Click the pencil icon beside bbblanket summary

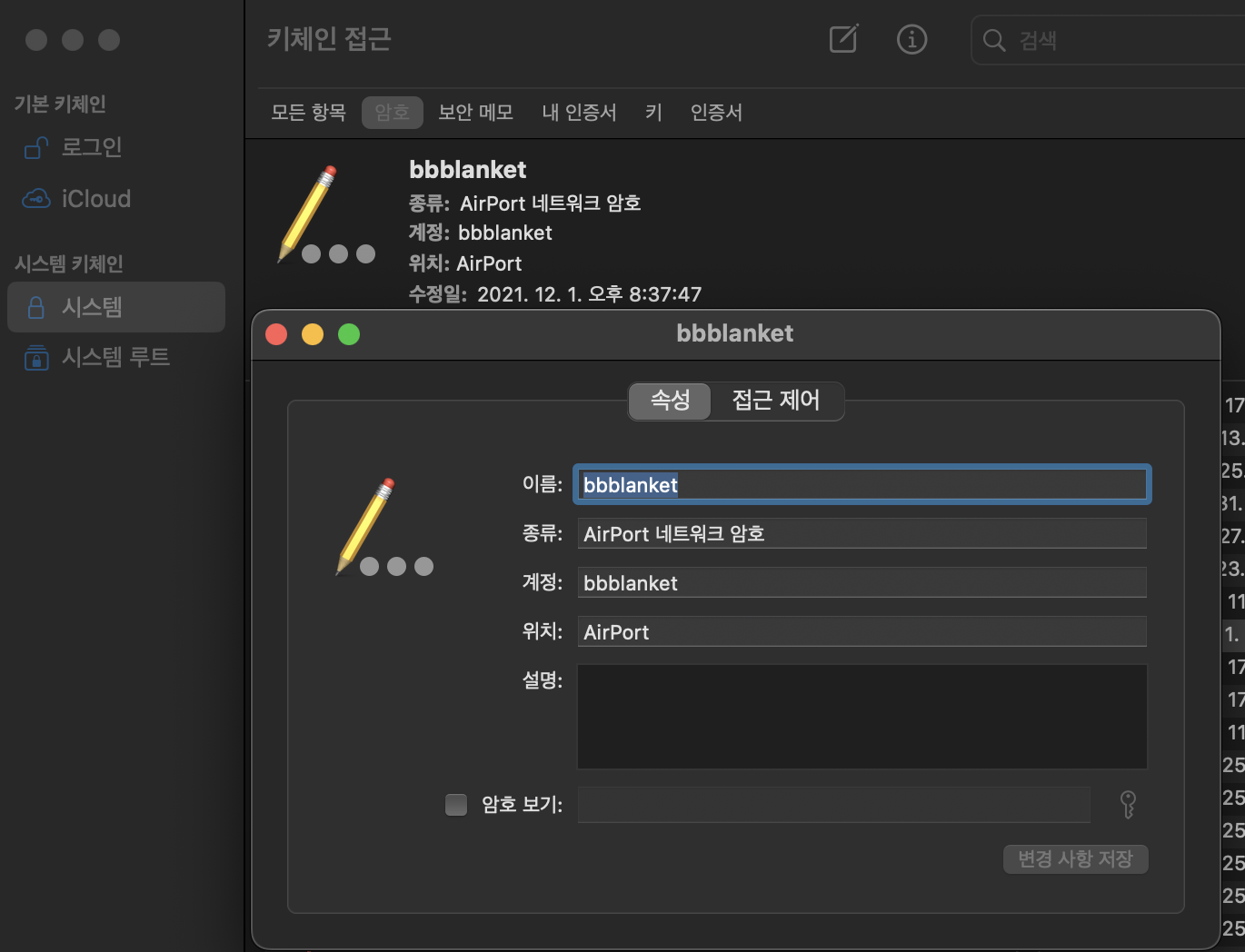click(325, 214)
